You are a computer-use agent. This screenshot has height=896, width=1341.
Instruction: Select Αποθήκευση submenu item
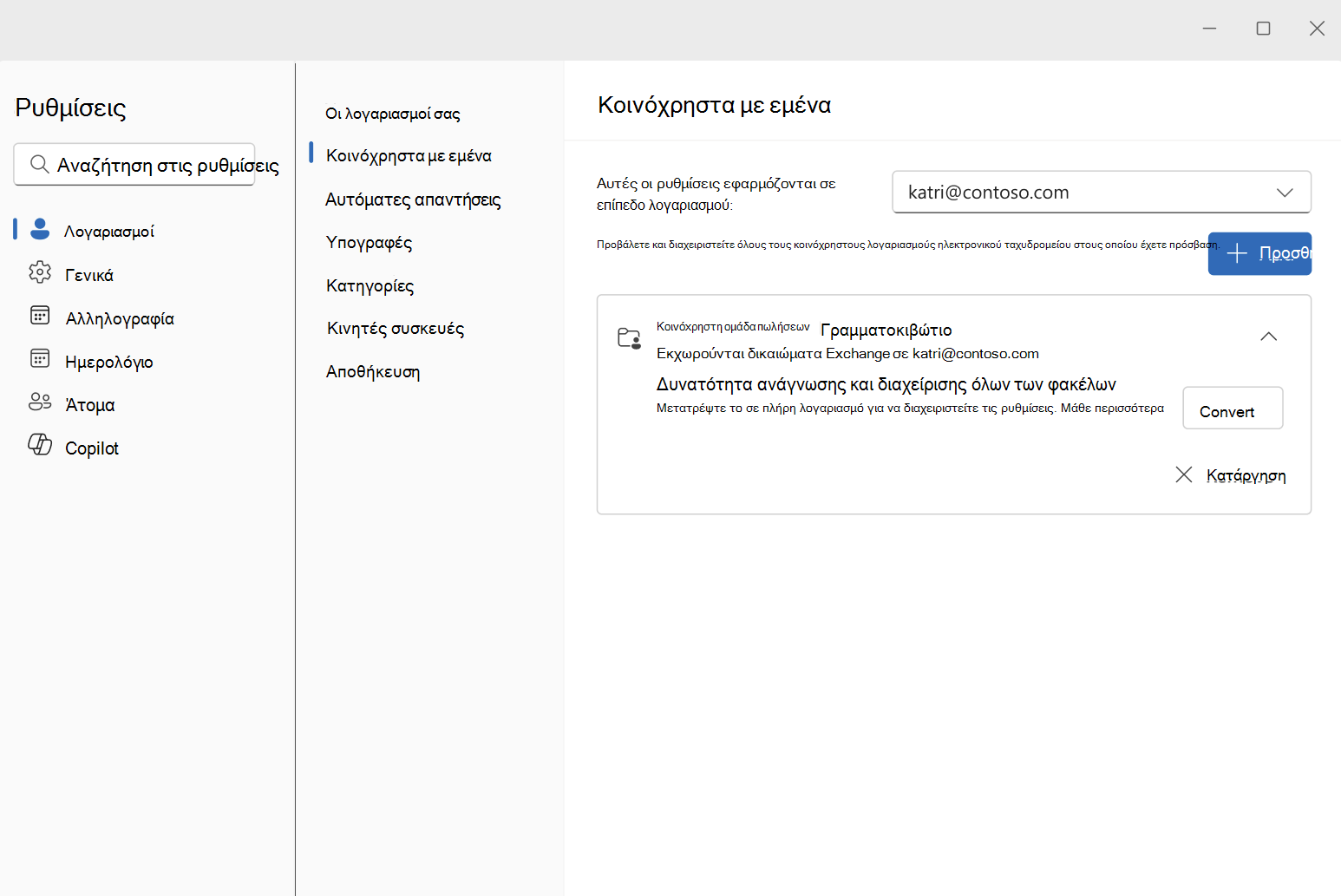[373, 371]
